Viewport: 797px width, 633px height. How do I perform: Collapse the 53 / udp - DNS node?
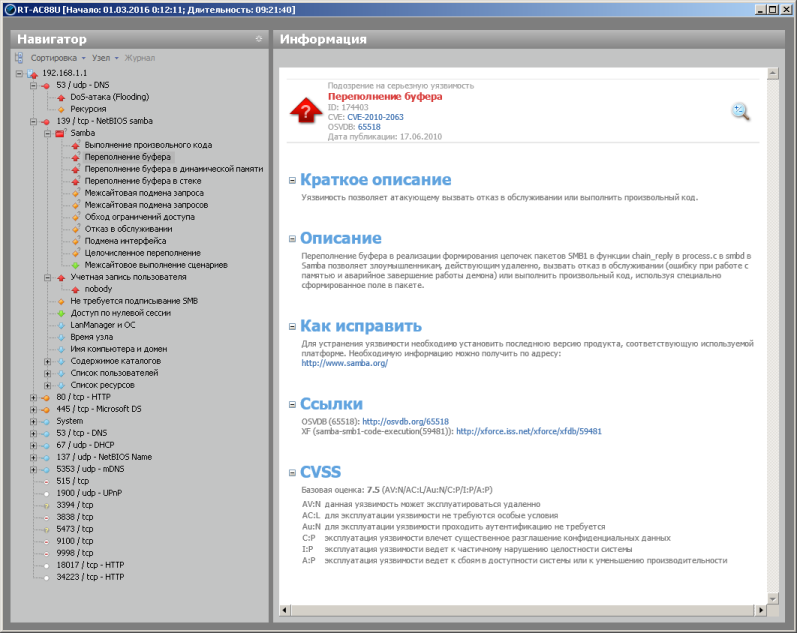coord(33,85)
